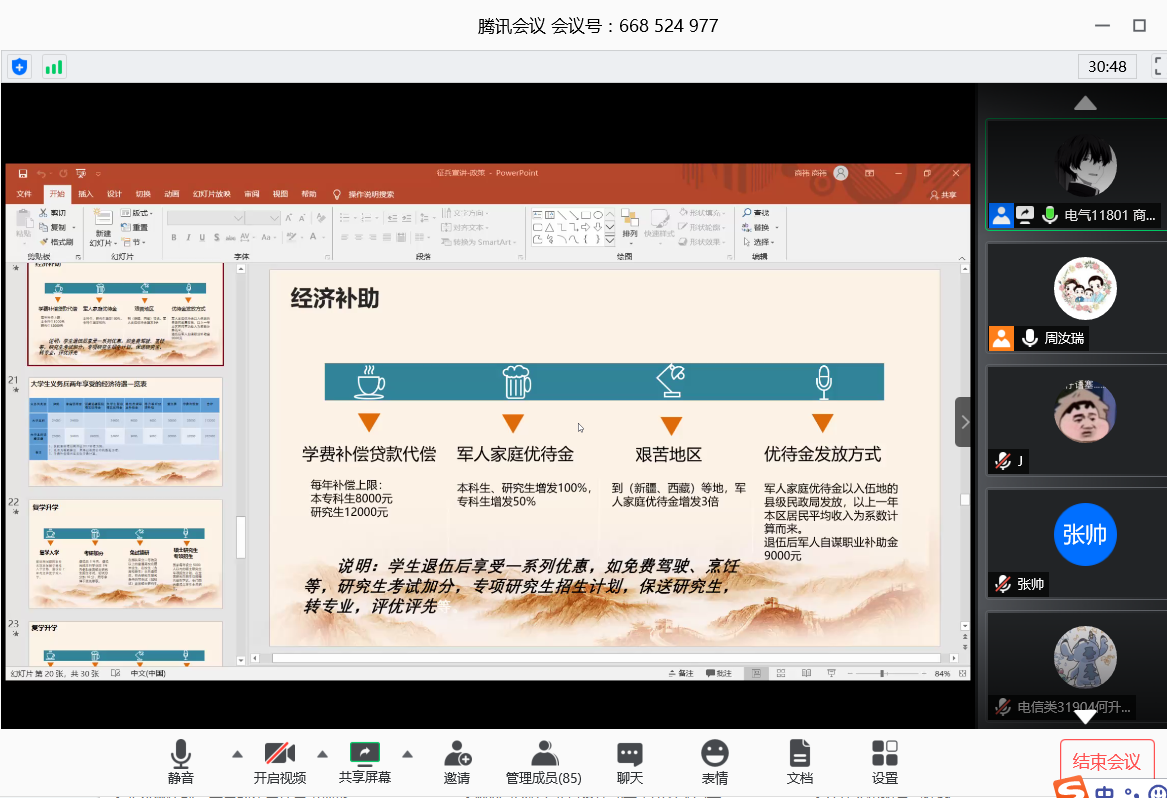The height and width of the screenshot is (798, 1167).
Task: Open the 设置 settings icon
Action: (x=884, y=762)
